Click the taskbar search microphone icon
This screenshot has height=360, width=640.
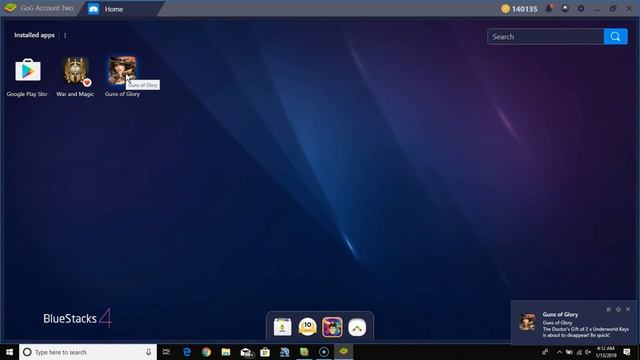point(149,352)
